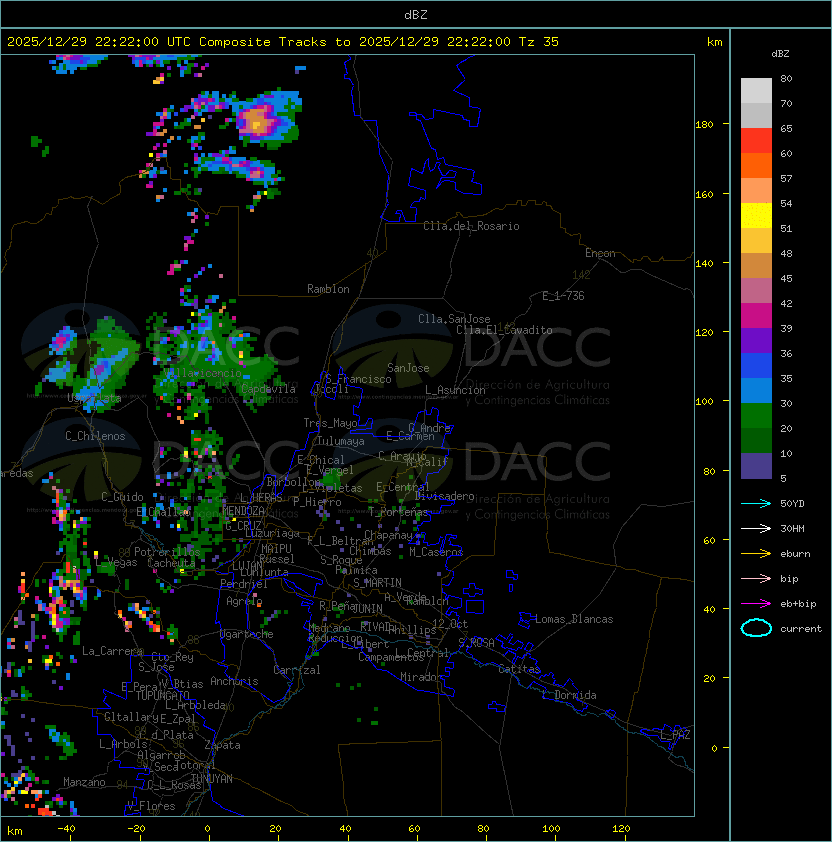Image resolution: width=832 pixels, height=842 pixels.
Task: Click the Villavicencio label on map
Action: click(x=204, y=373)
